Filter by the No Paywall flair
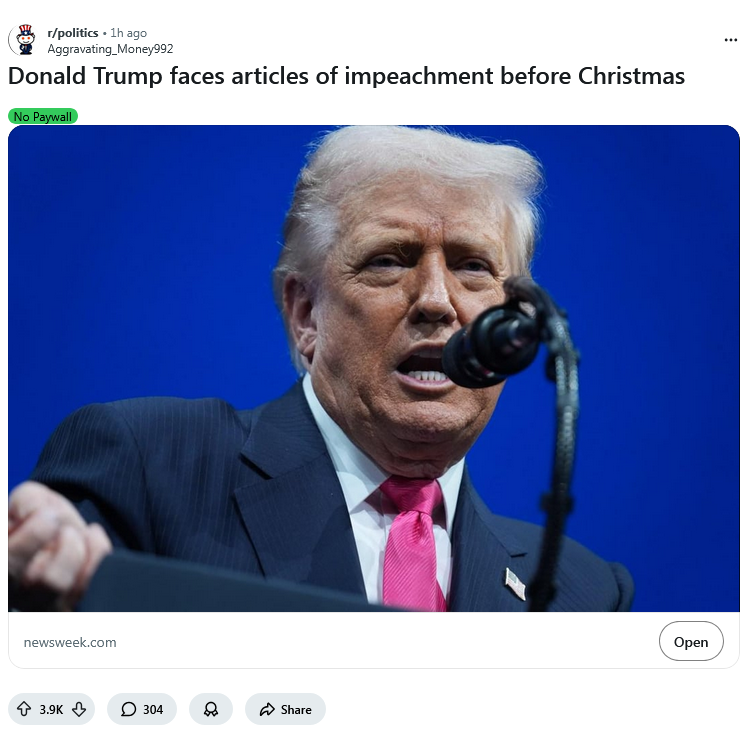The height and width of the screenshot is (733, 748). pos(43,116)
